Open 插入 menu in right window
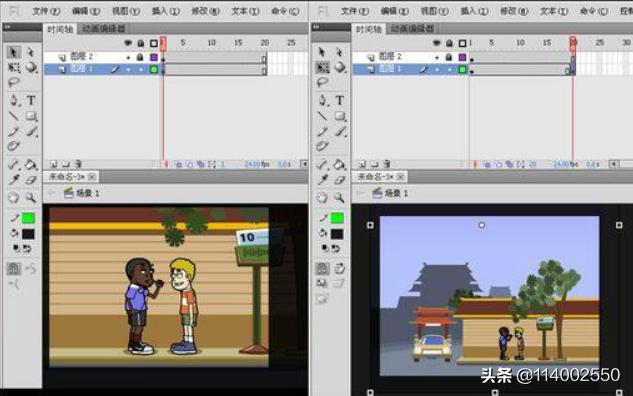633x396 pixels. pyautogui.click(x=474, y=11)
